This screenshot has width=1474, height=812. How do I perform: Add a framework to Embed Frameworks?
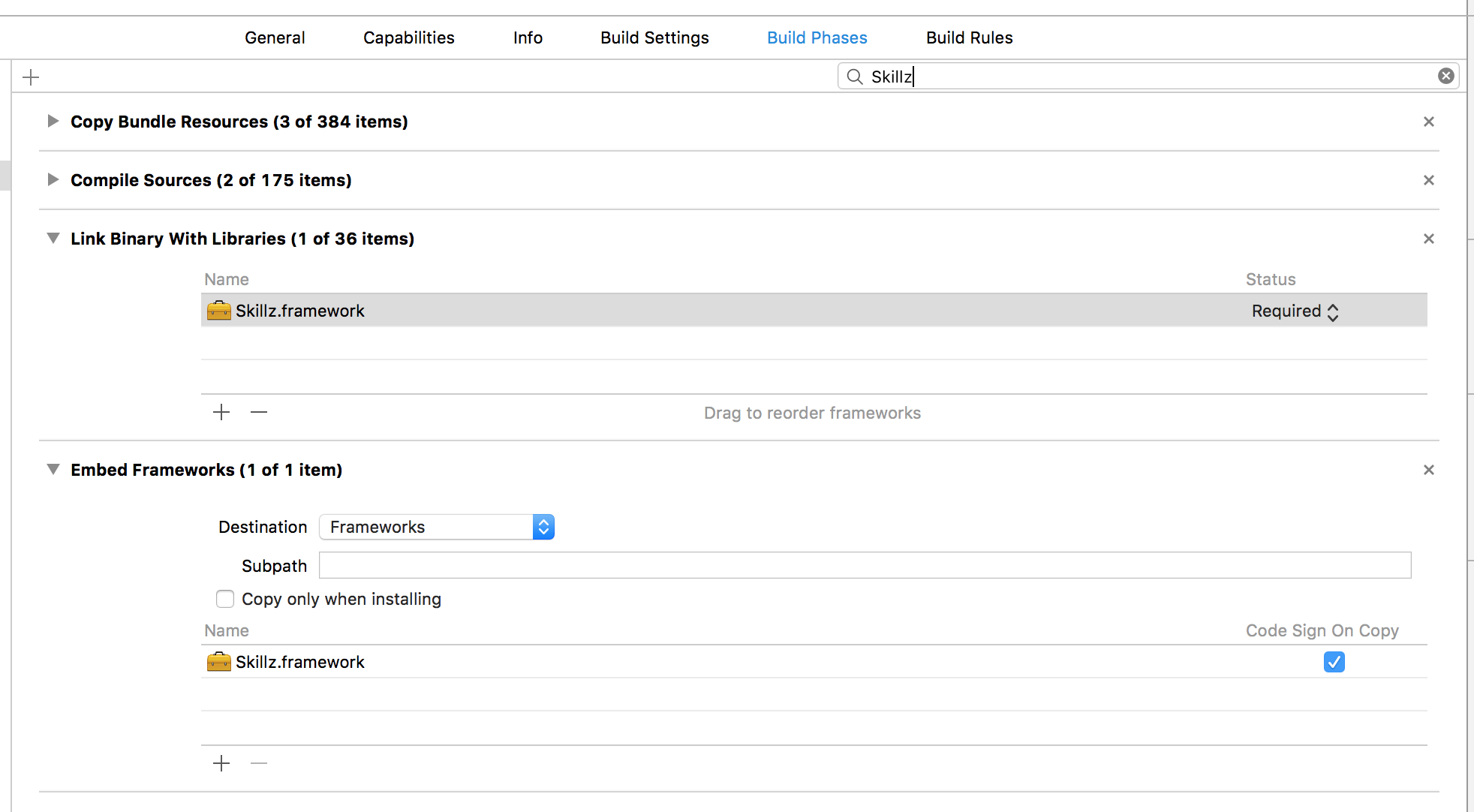point(221,763)
